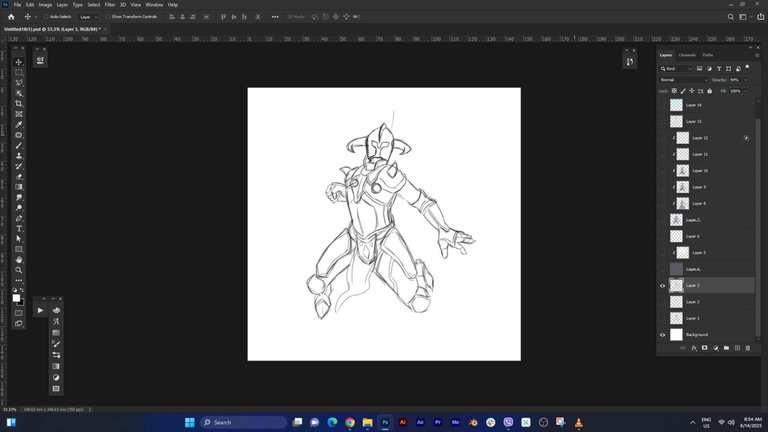768x432 pixels.
Task: Create a new layer icon
Action: 737,348
